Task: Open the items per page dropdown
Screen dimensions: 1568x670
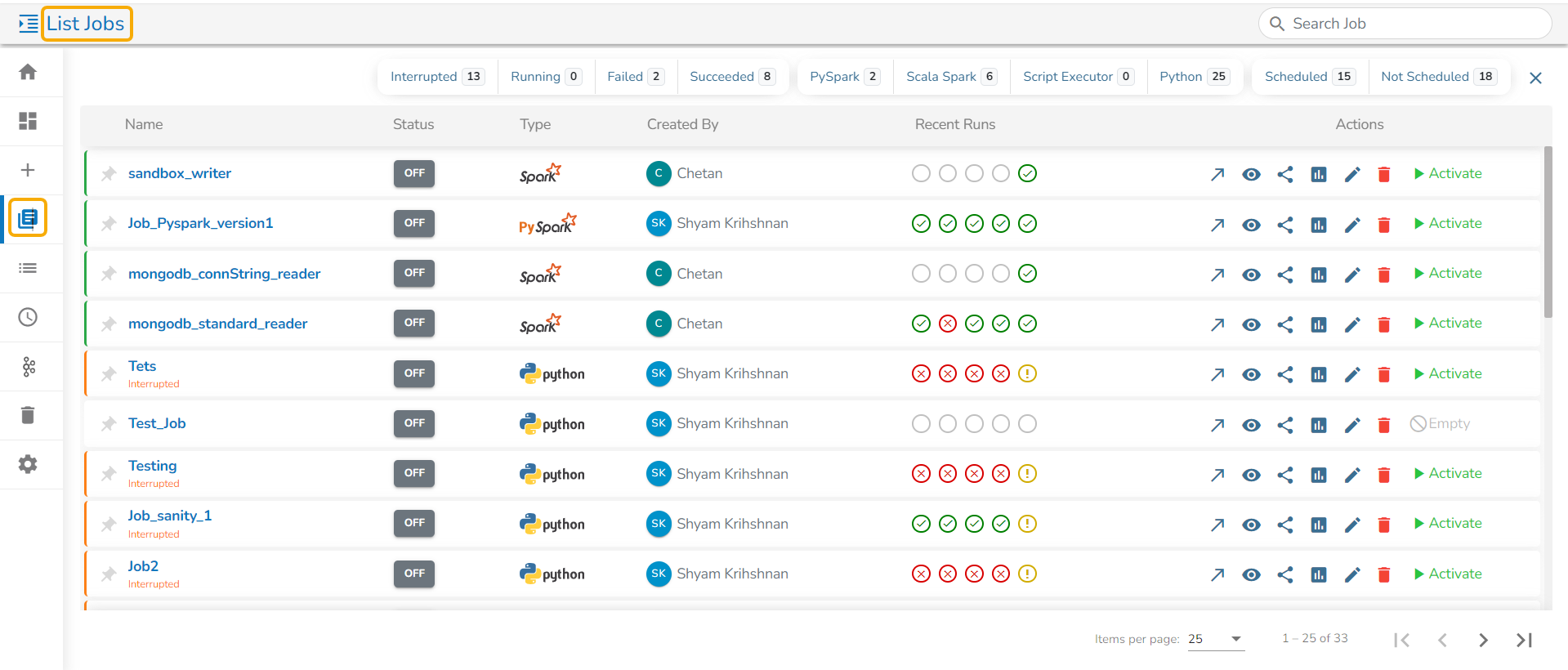Action: (x=1216, y=639)
